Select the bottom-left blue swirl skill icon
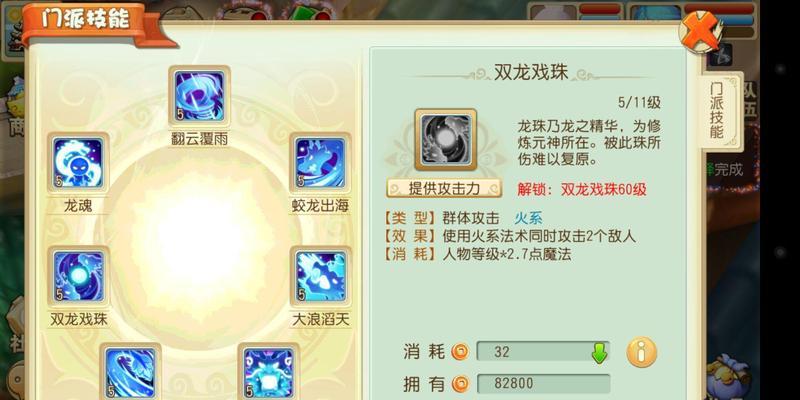 pos(131,371)
